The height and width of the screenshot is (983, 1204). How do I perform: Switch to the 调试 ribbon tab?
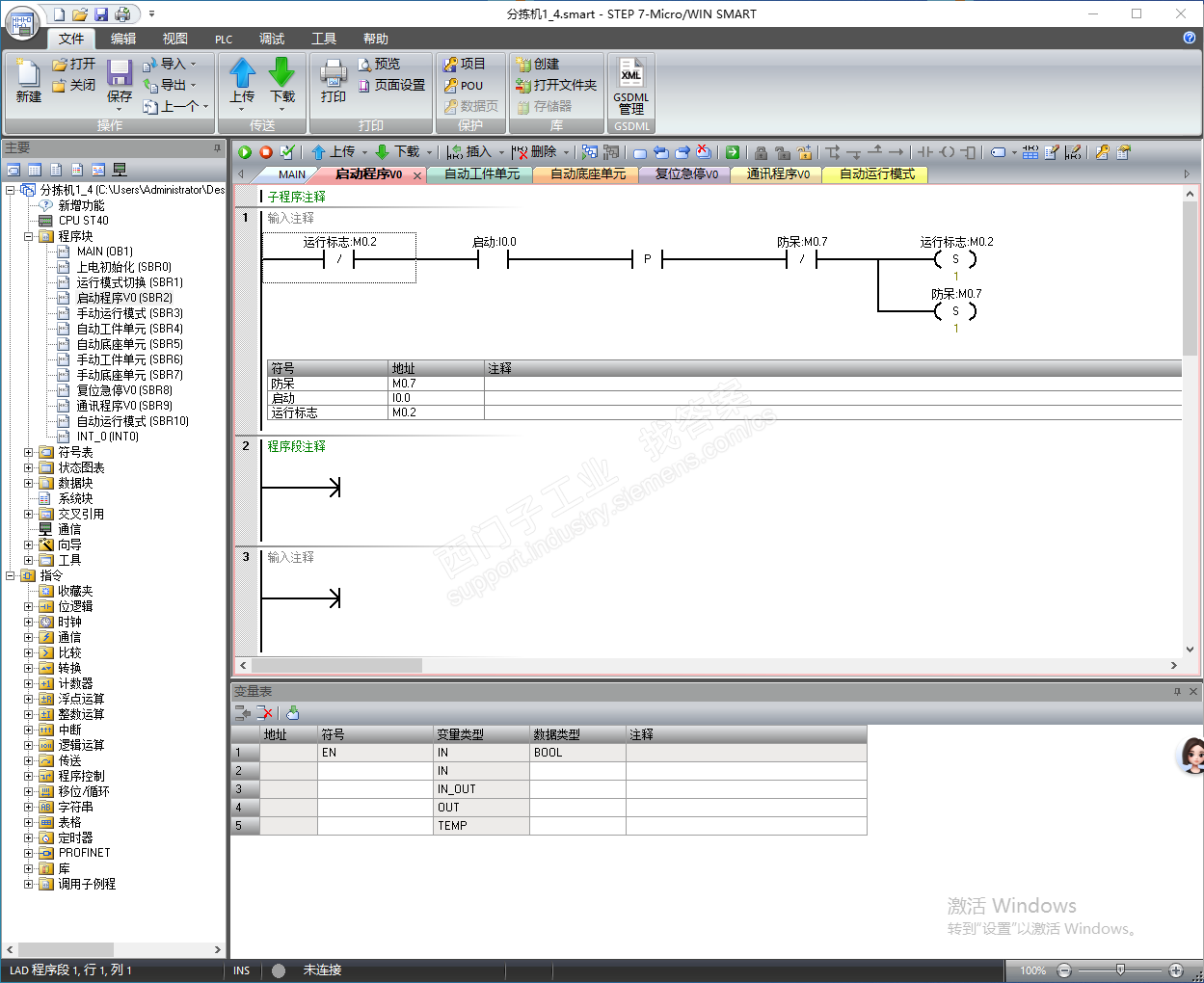click(272, 39)
